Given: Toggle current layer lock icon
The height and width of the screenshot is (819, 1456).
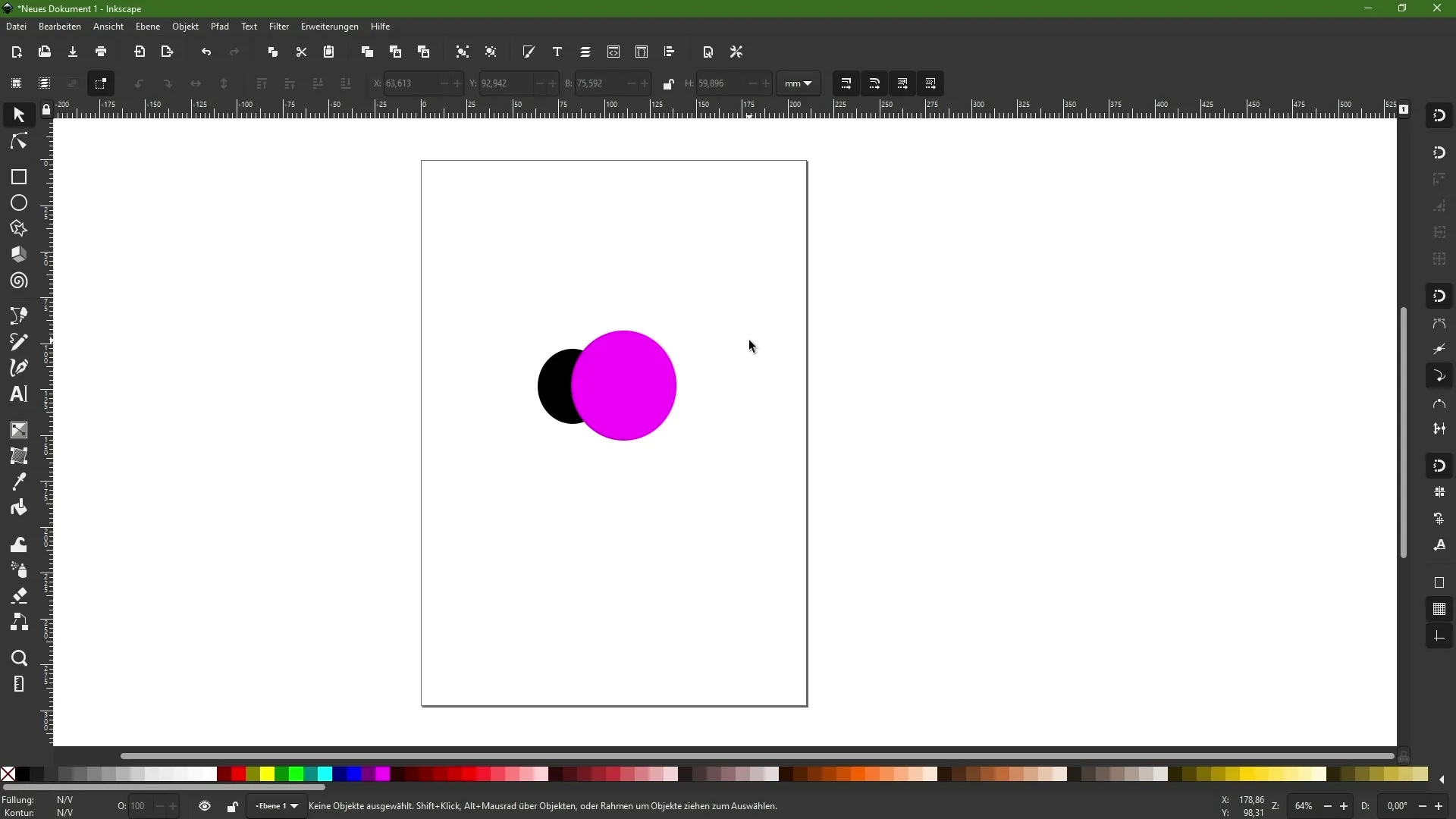Looking at the screenshot, I should 233,806.
